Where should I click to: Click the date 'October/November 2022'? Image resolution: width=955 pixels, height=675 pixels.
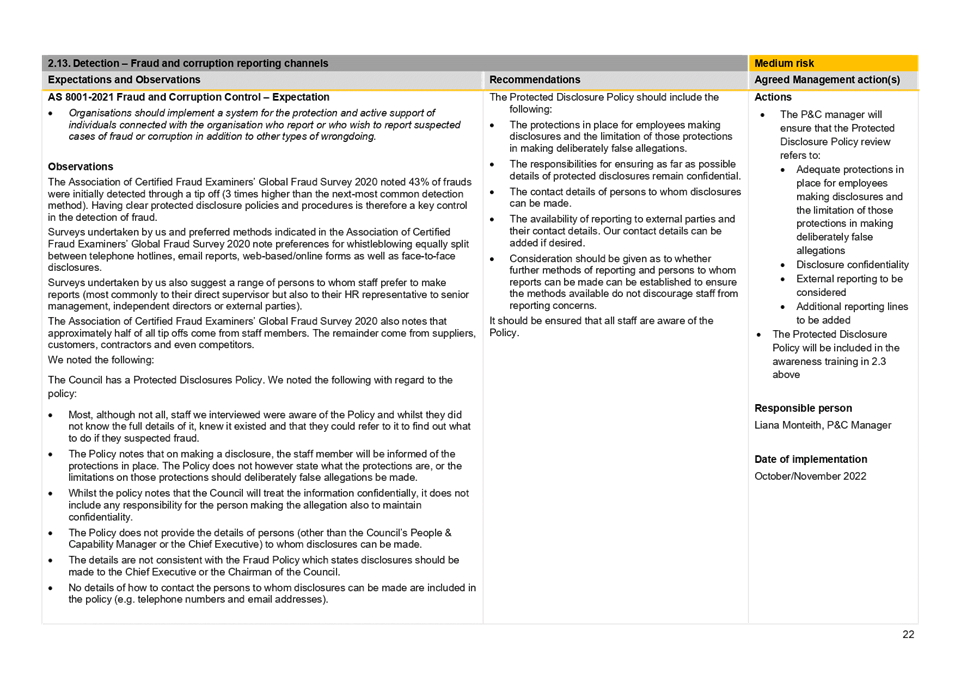(809, 476)
